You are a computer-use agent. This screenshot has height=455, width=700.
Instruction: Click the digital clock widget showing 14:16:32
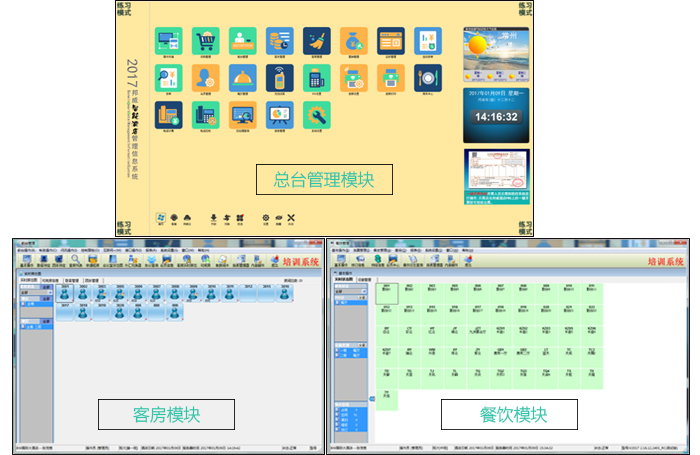[x=496, y=116]
